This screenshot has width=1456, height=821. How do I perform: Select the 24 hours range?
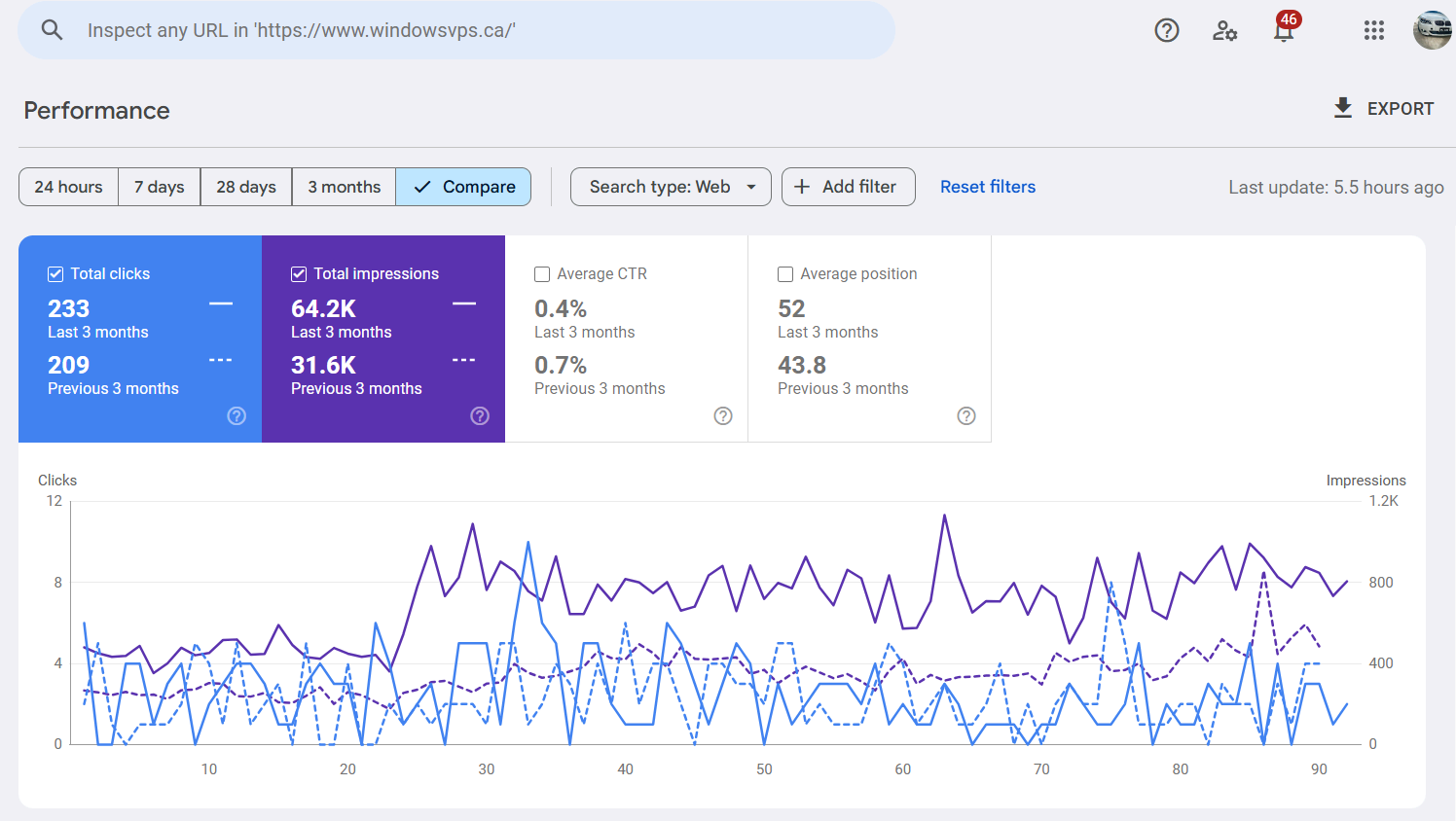68,187
